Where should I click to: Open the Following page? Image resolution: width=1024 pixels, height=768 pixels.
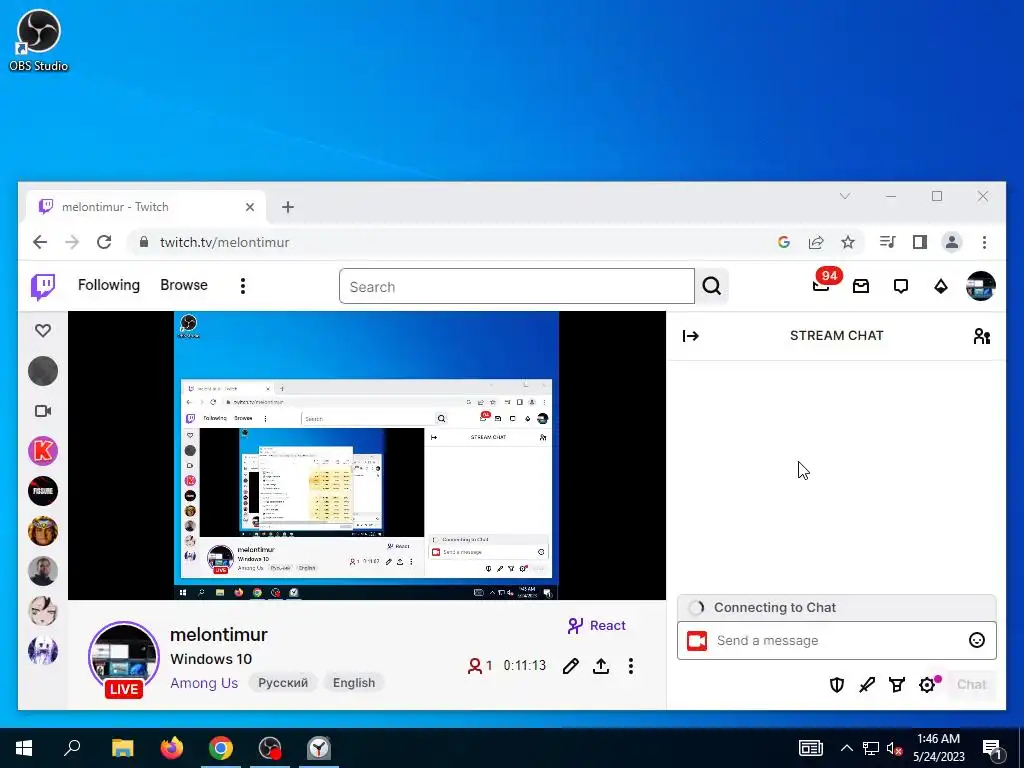(109, 285)
